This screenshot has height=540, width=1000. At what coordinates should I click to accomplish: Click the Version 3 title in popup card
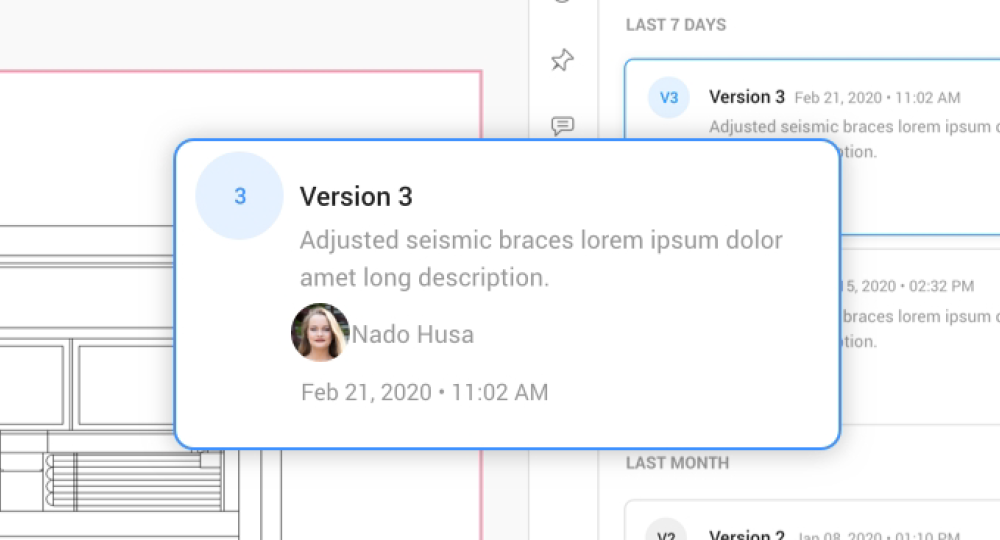click(357, 196)
